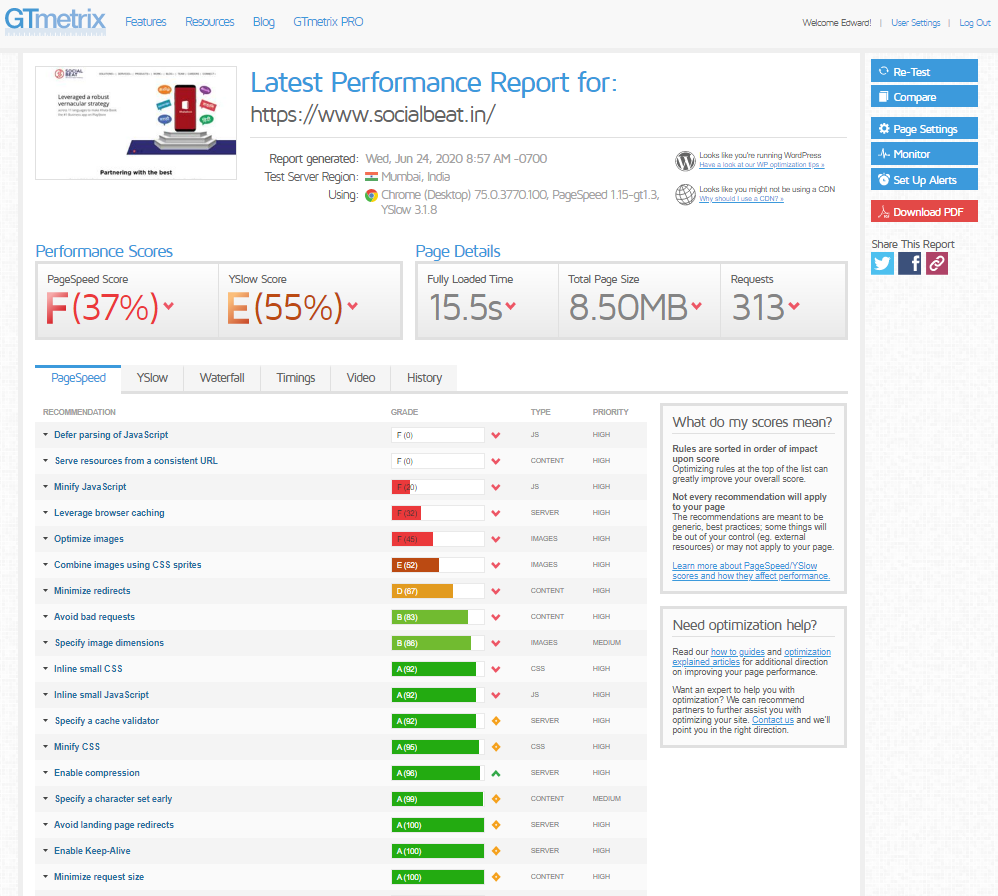Click Minimize redirects grade bar D (67)
This screenshot has width=998, height=896.
(438, 592)
